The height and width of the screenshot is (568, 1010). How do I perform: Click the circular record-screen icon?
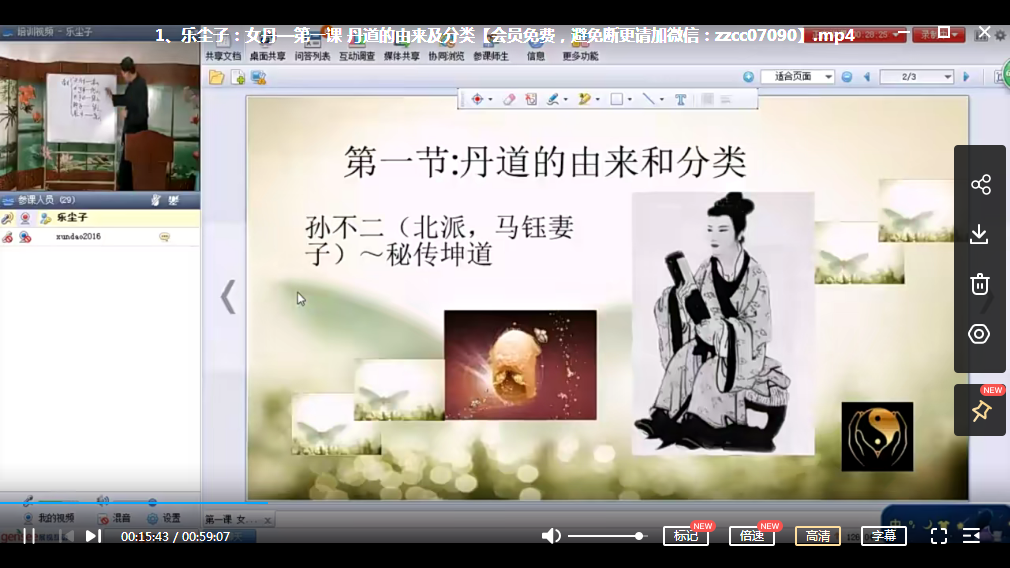[x=979, y=334]
